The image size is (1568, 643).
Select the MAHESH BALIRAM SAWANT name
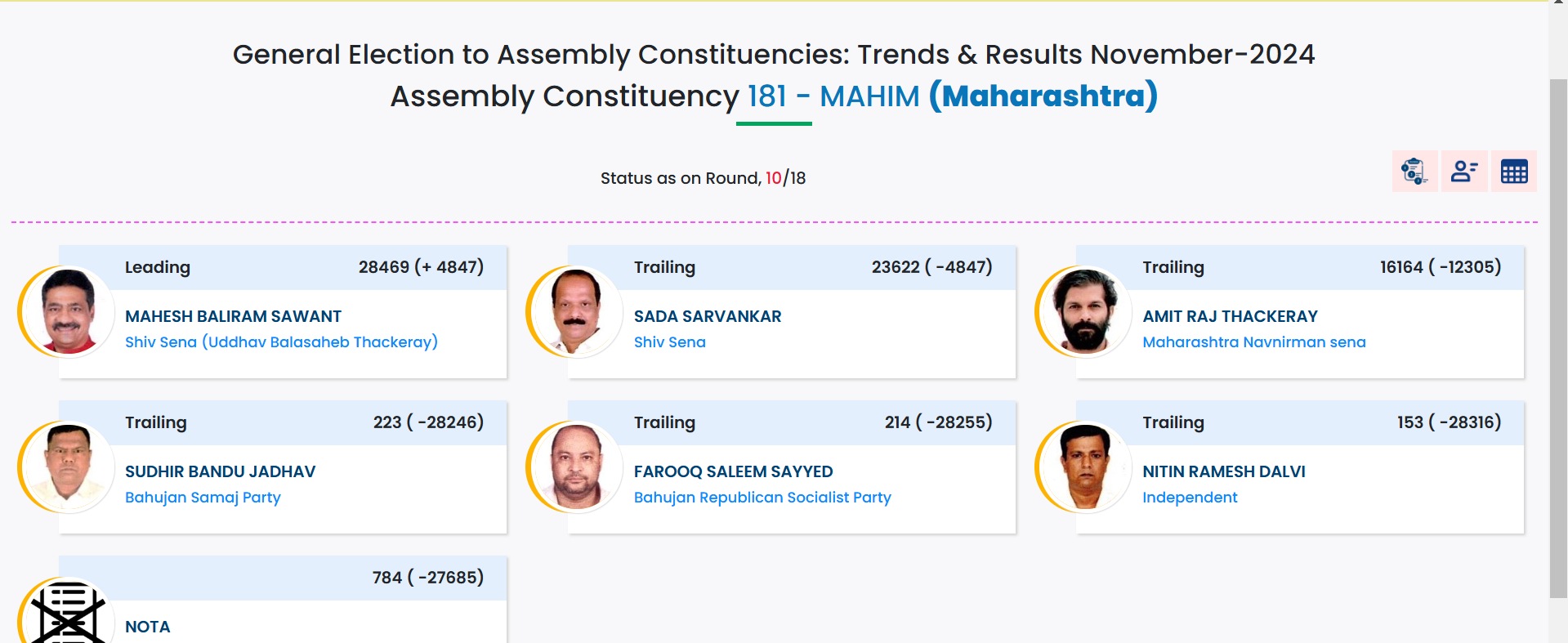(233, 316)
